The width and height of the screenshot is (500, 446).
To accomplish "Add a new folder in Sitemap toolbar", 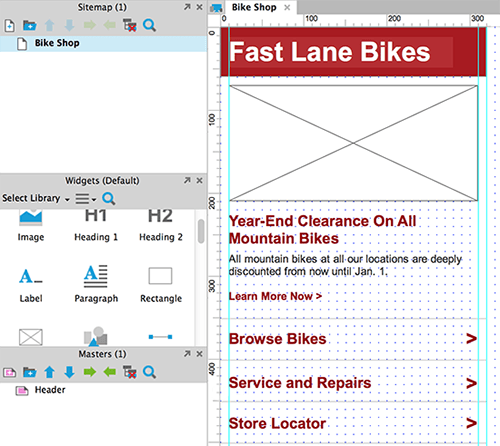I will coord(29,25).
